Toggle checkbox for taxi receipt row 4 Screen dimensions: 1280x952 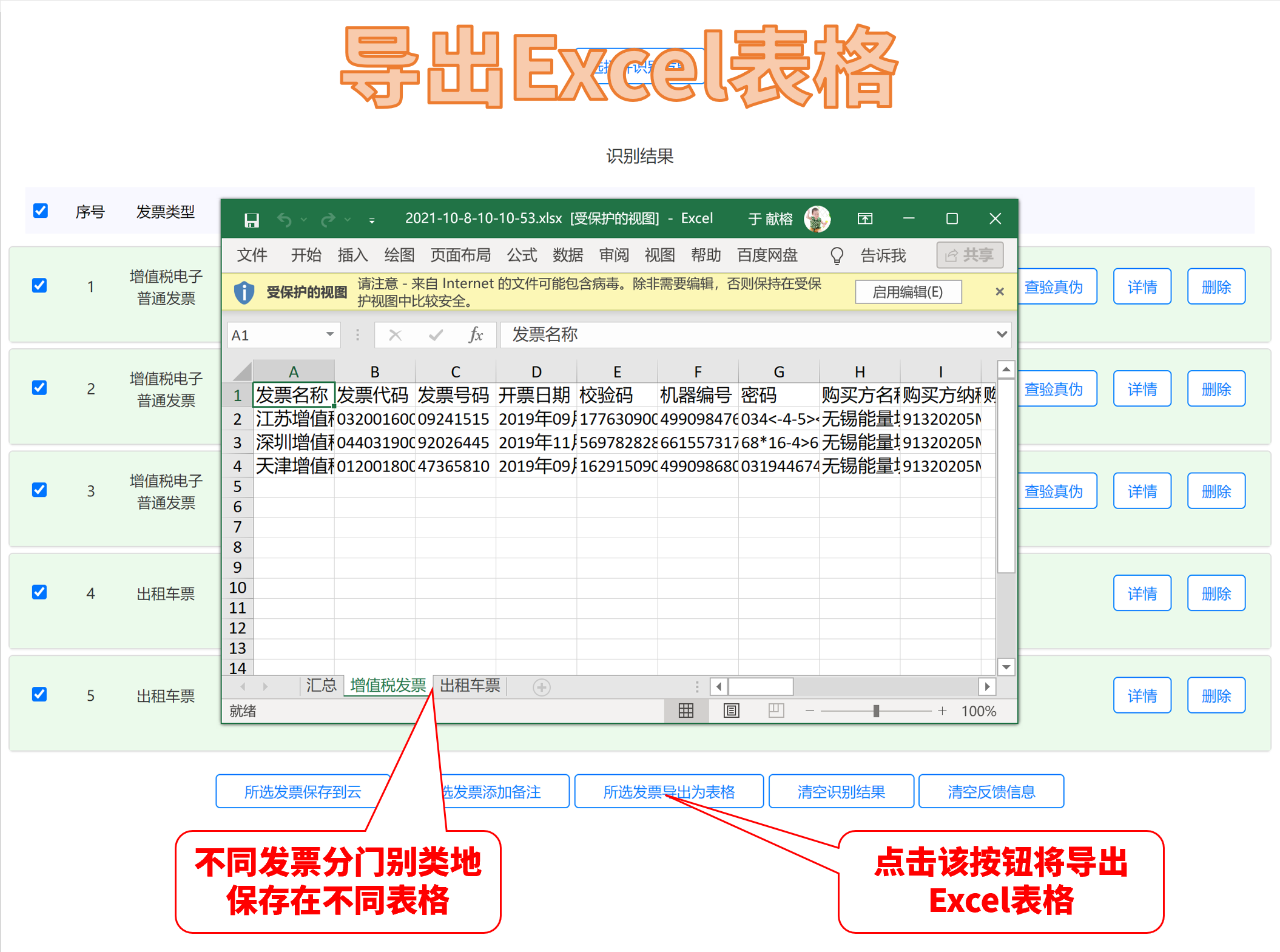39,592
